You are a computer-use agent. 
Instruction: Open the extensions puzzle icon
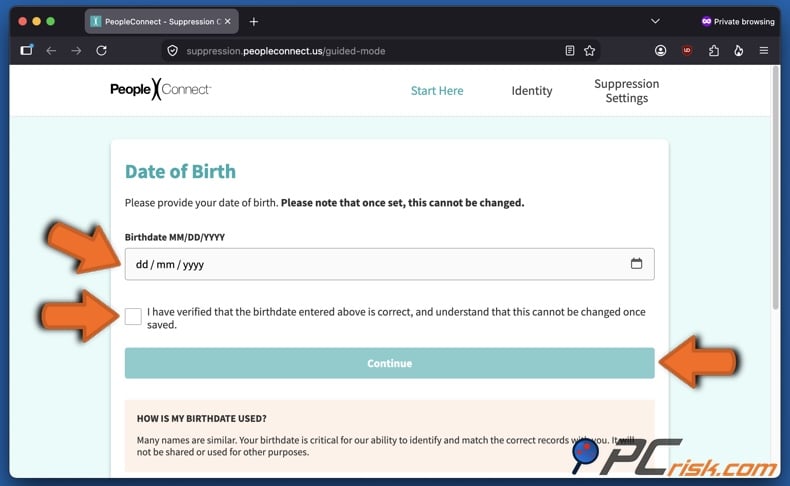tap(713, 51)
